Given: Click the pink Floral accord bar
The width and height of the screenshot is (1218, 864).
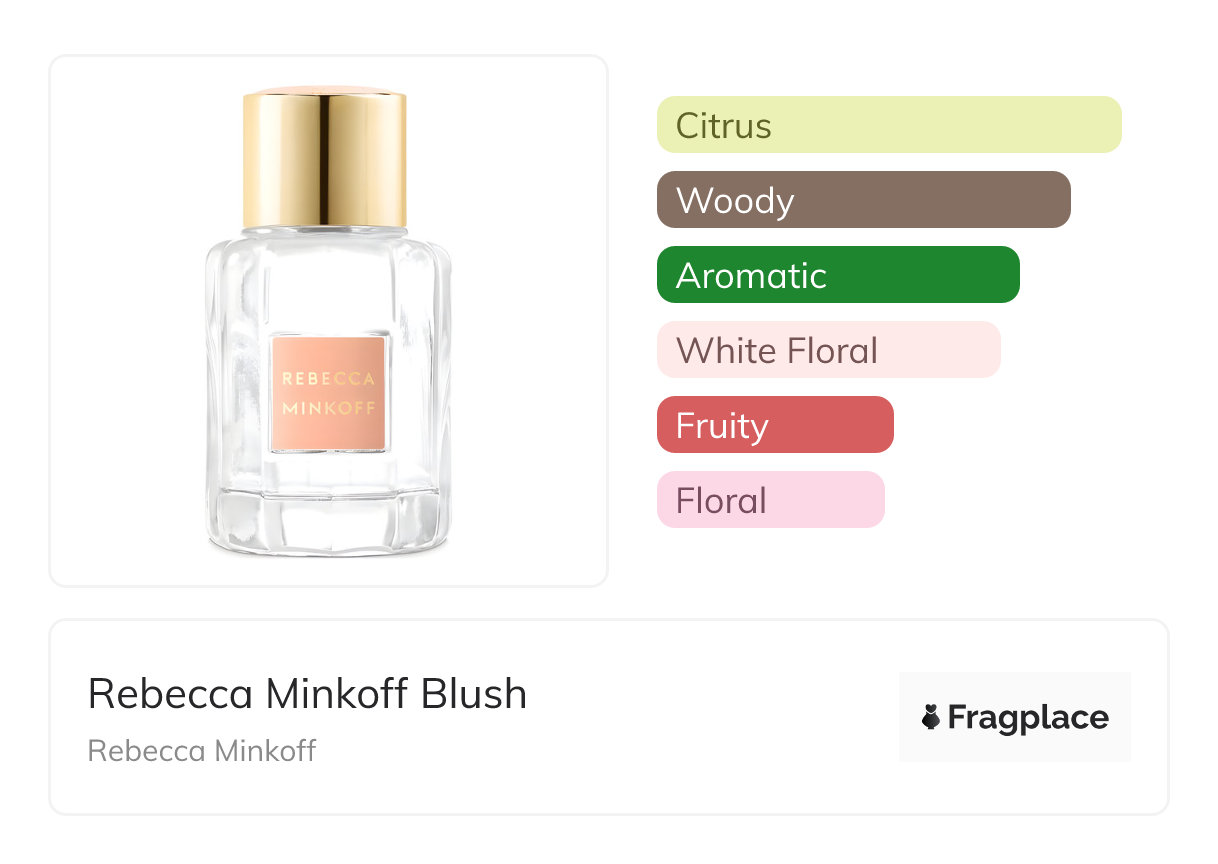Looking at the screenshot, I should (x=770, y=500).
